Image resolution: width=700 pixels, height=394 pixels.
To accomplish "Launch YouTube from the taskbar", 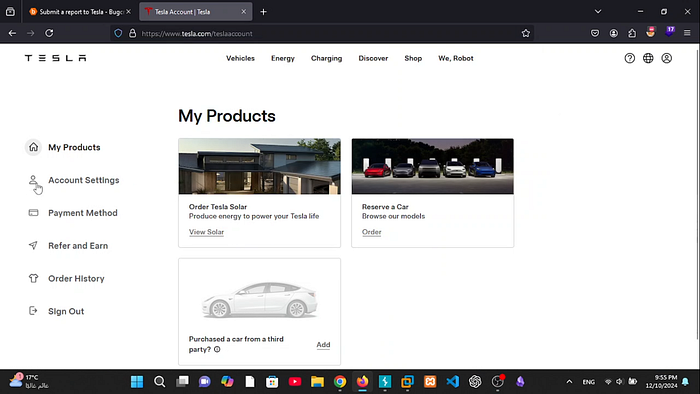I will [x=295, y=382].
